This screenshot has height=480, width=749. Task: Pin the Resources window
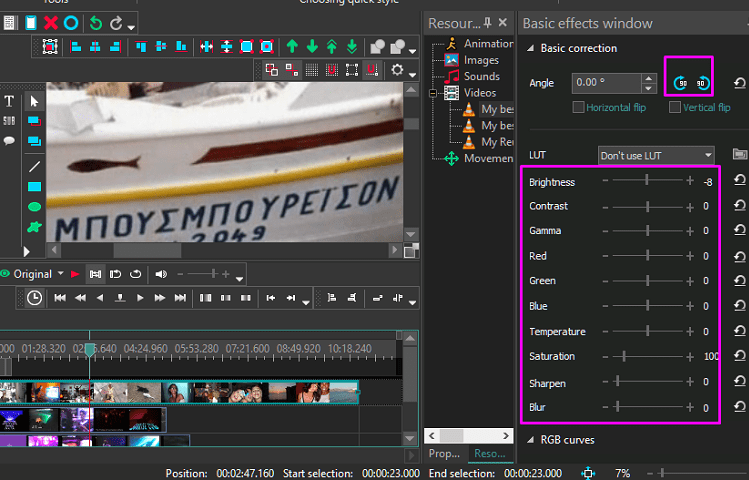pyautogui.click(x=487, y=22)
